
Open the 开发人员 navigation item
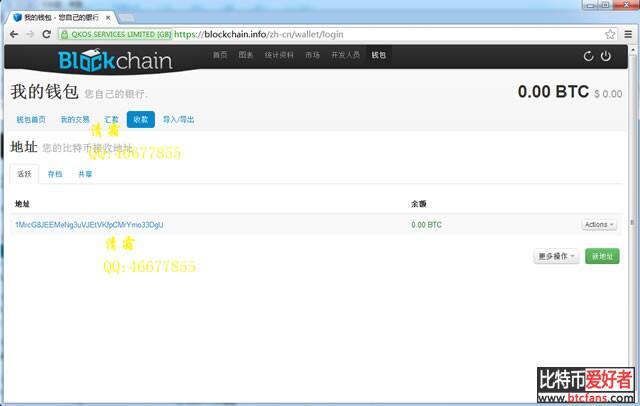346,55
